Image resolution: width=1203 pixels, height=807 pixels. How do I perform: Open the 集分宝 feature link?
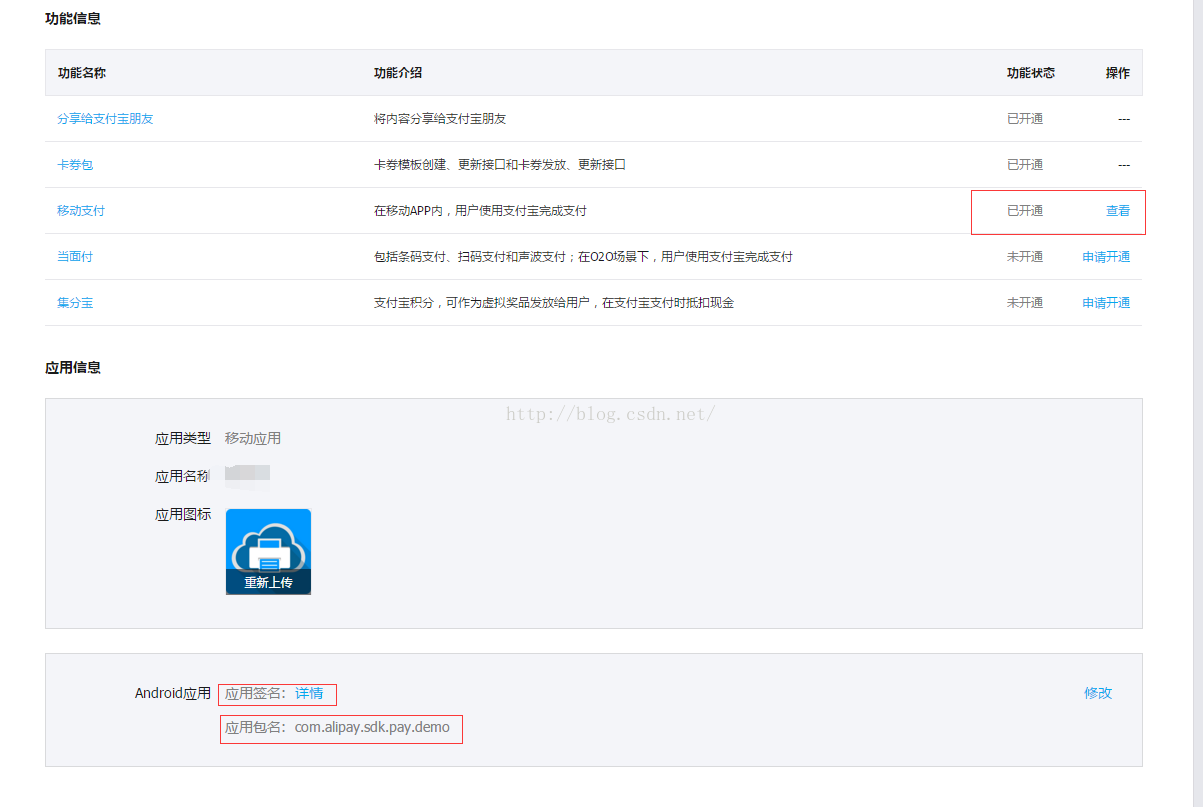point(75,302)
